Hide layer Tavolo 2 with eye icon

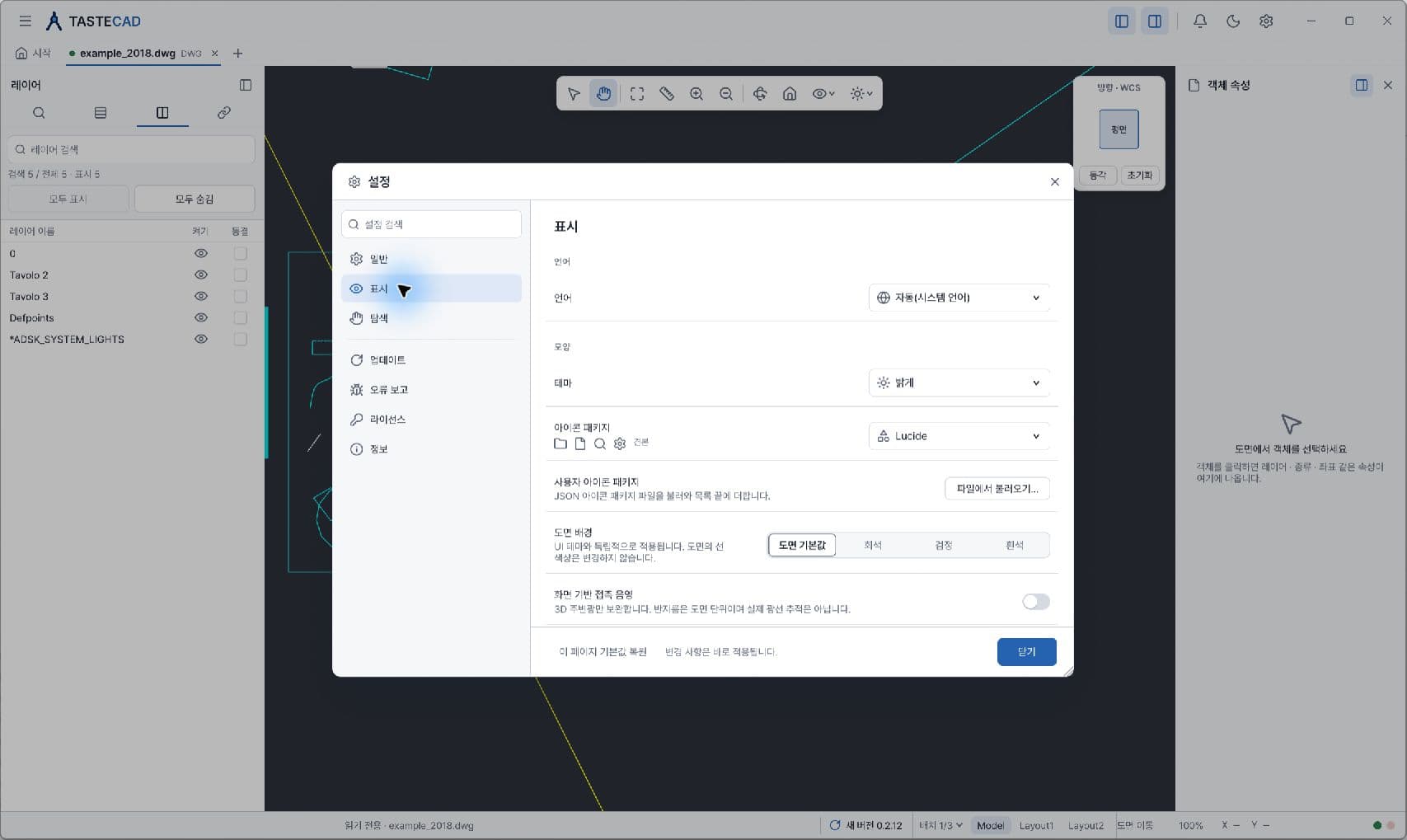[201, 275]
